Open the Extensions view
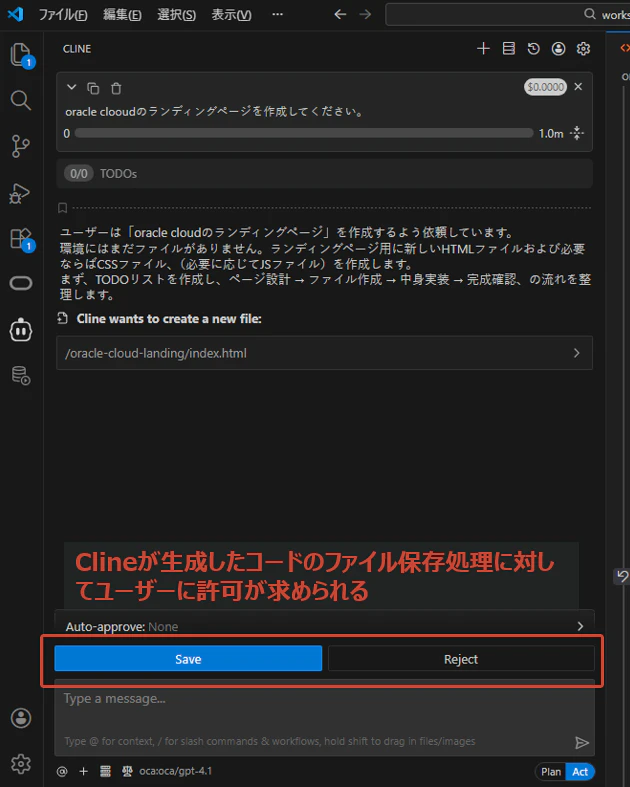This screenshot has width=630, height=787. (x=21, y=239)
